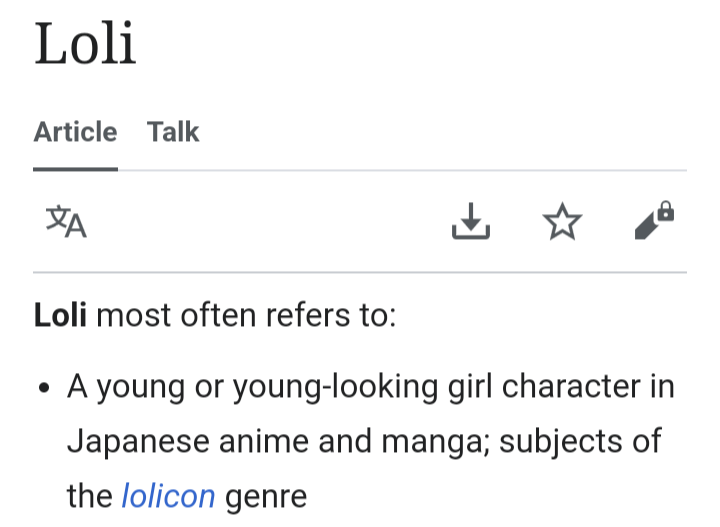
Task: Click the underline beneath the Article tab
Action: pyautogui.click(x=75, y=168)
